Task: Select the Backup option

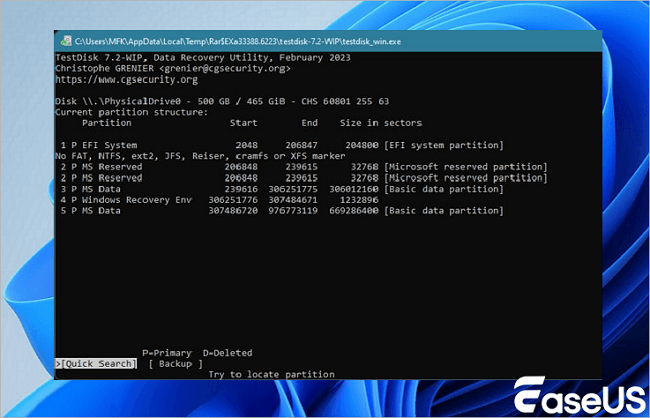Action: pos(175,364)
